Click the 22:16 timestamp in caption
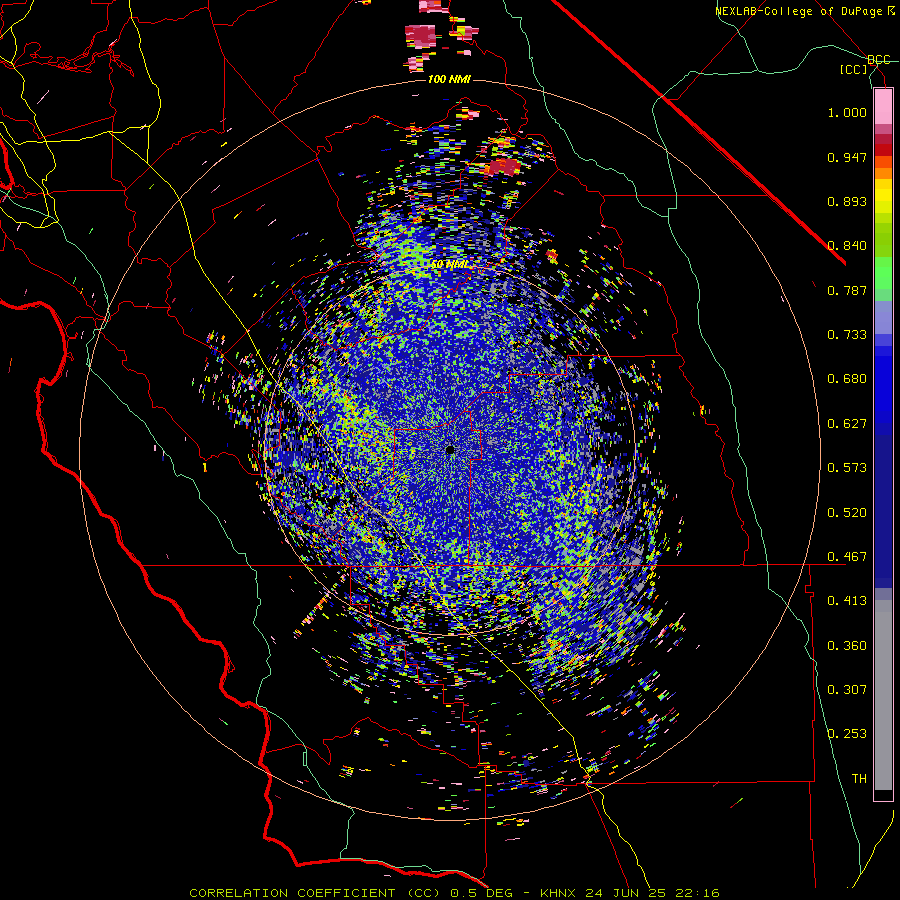900x900 pixels. point(697,893)
